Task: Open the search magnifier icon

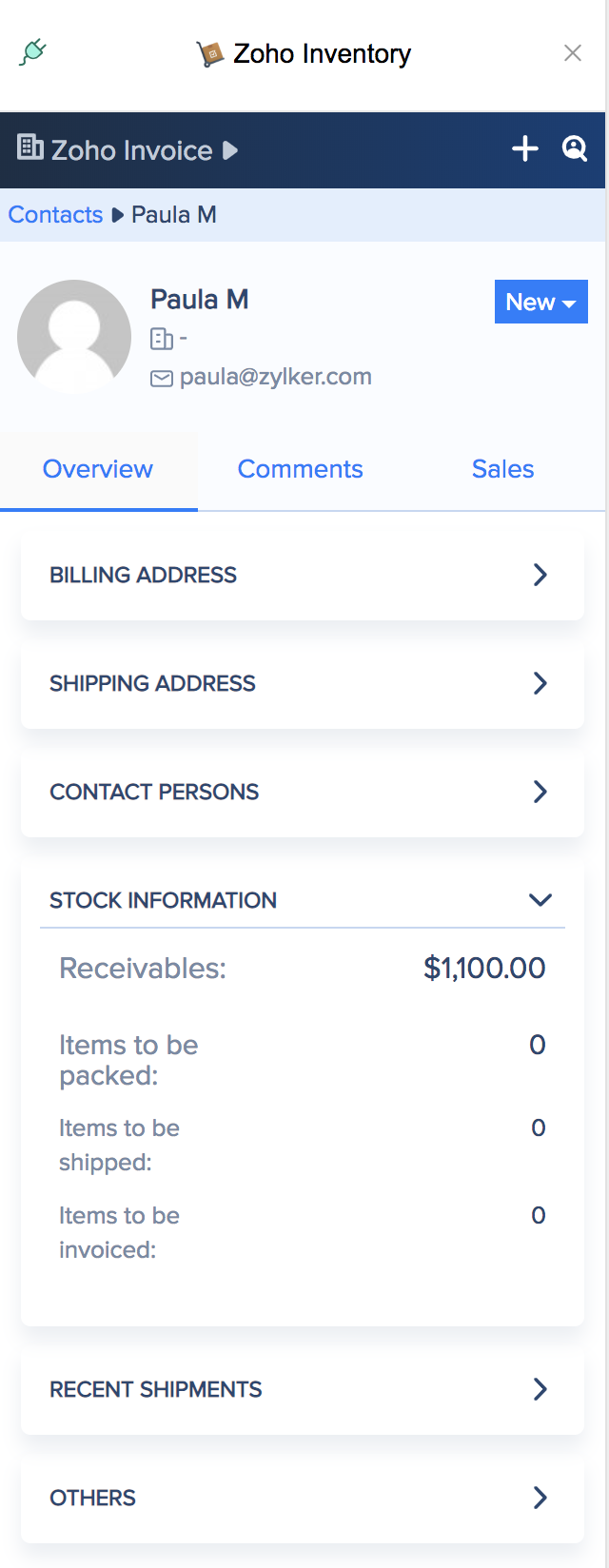Action: point(575,148)
